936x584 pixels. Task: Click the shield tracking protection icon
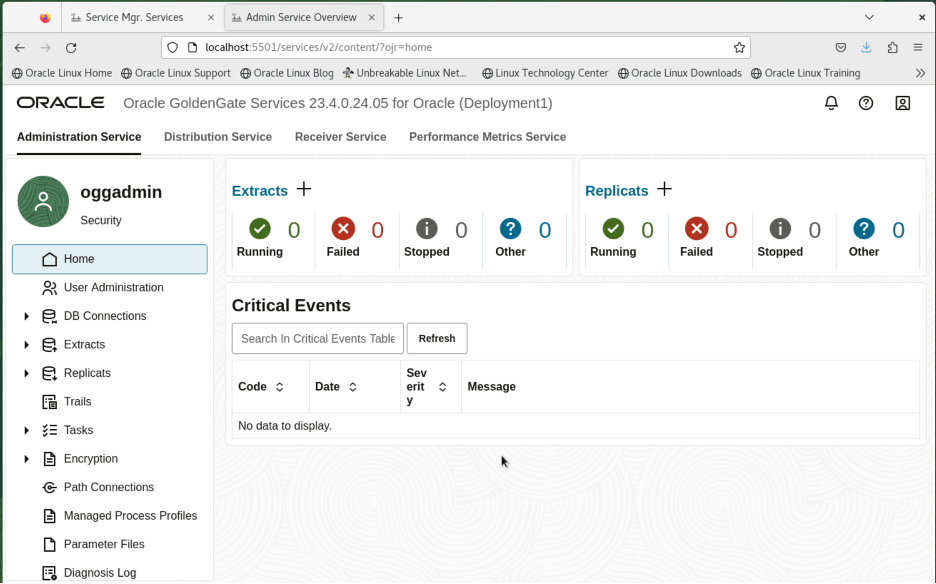[173, 48]
